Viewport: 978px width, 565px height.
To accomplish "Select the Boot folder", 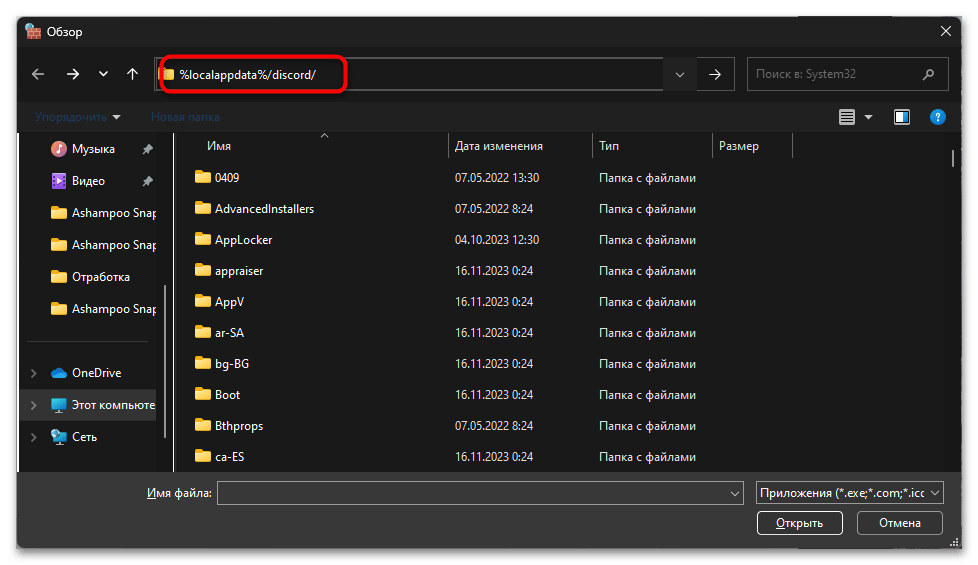I will pyautogui.click(x=227, y=395).
